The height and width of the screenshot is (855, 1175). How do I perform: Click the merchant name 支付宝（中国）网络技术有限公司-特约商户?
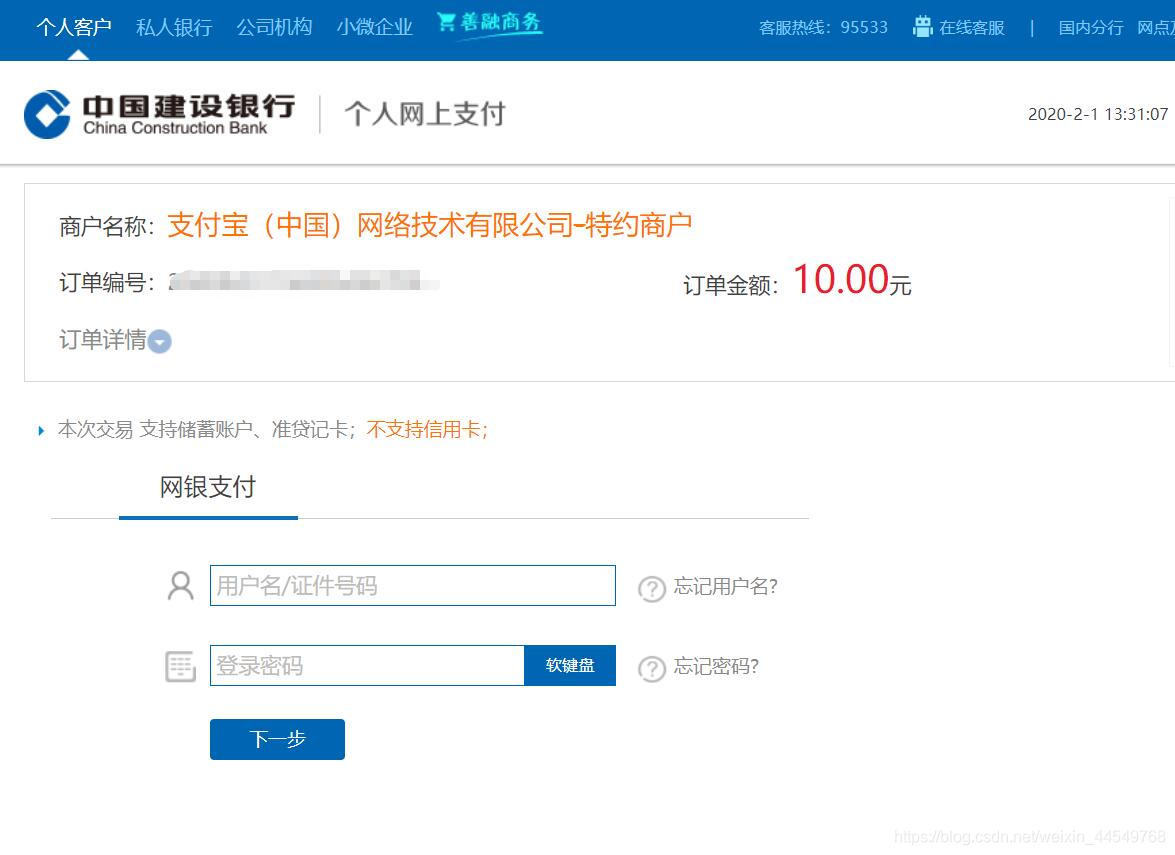pyautogui.click(x=429, y=225)
